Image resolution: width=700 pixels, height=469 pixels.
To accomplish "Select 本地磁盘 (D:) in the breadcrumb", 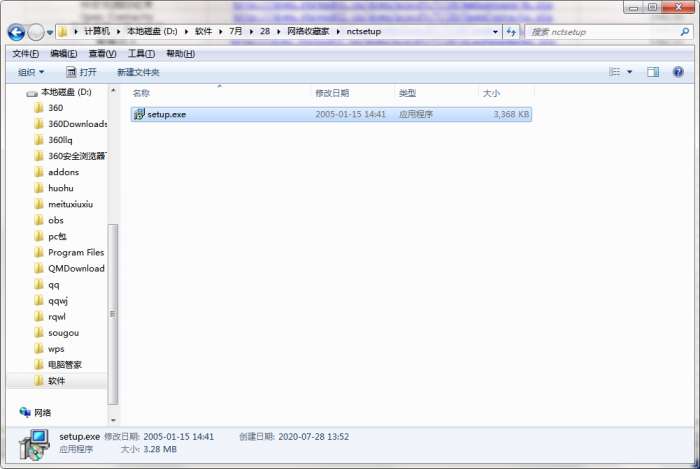I will pyautogui.click(x=152, y=31).
